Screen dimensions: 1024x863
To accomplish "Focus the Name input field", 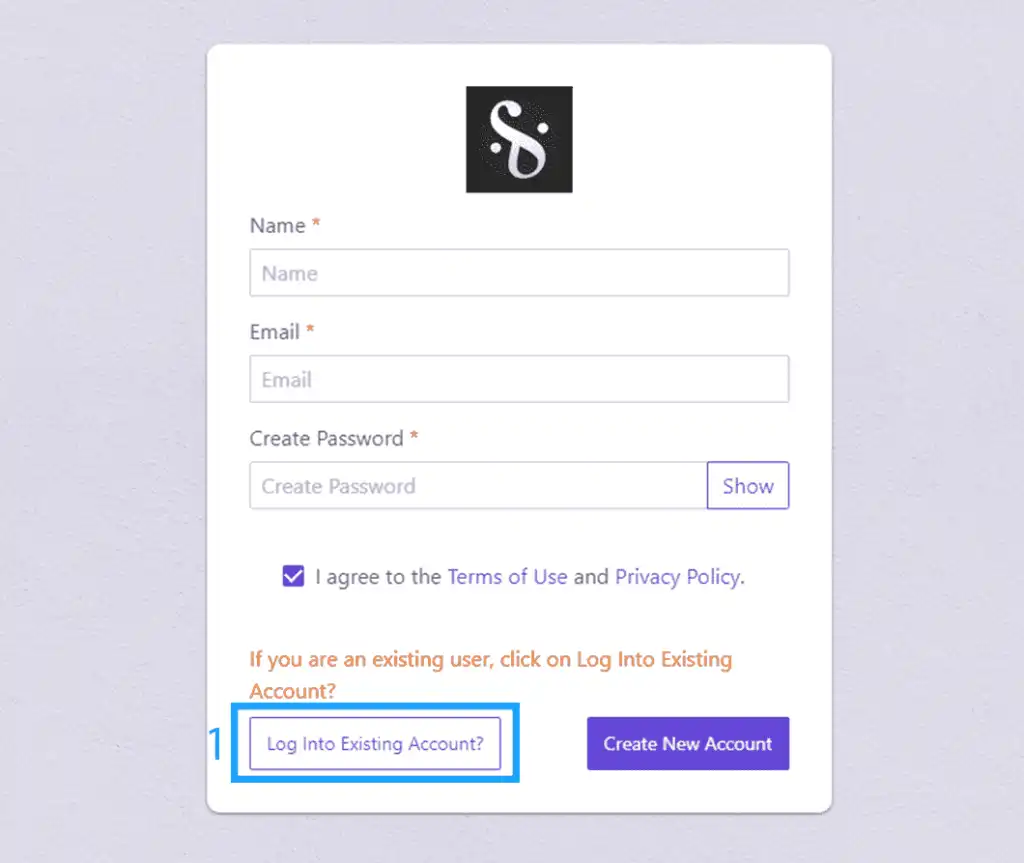I will pyautogui.click(x=519, y=273).
